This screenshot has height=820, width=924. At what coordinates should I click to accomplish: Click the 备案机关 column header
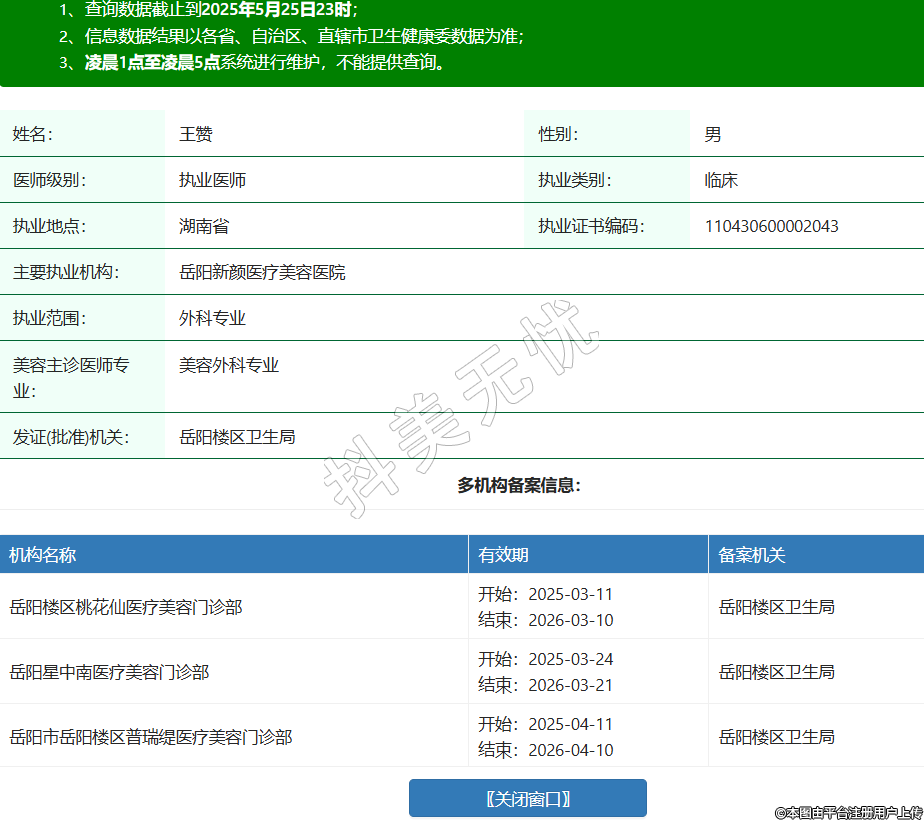(x=752, y=555)
